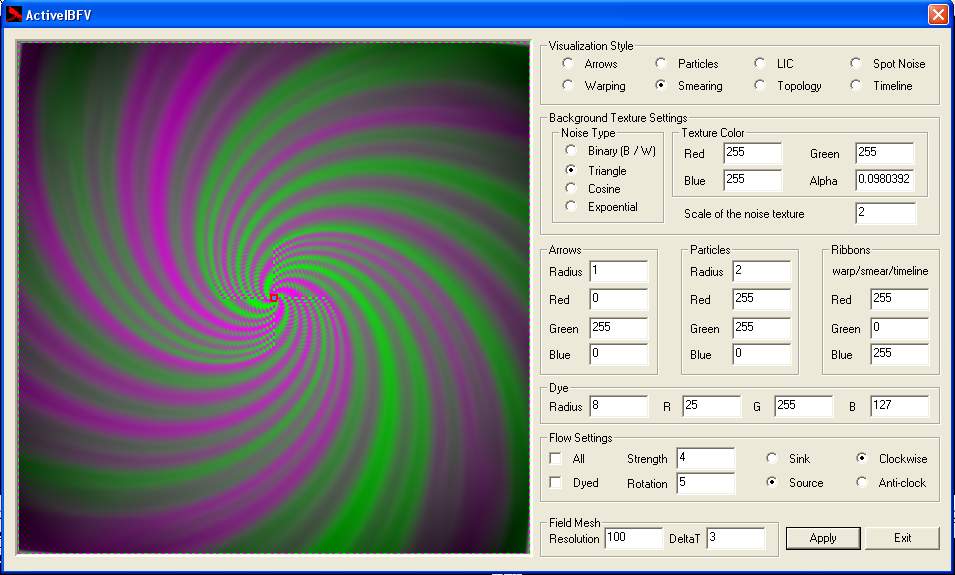Viewport: 955px width, 575px height.
Task: Focus the noise texture scale field
Action: pyautogui.click(x=885, y=213)
